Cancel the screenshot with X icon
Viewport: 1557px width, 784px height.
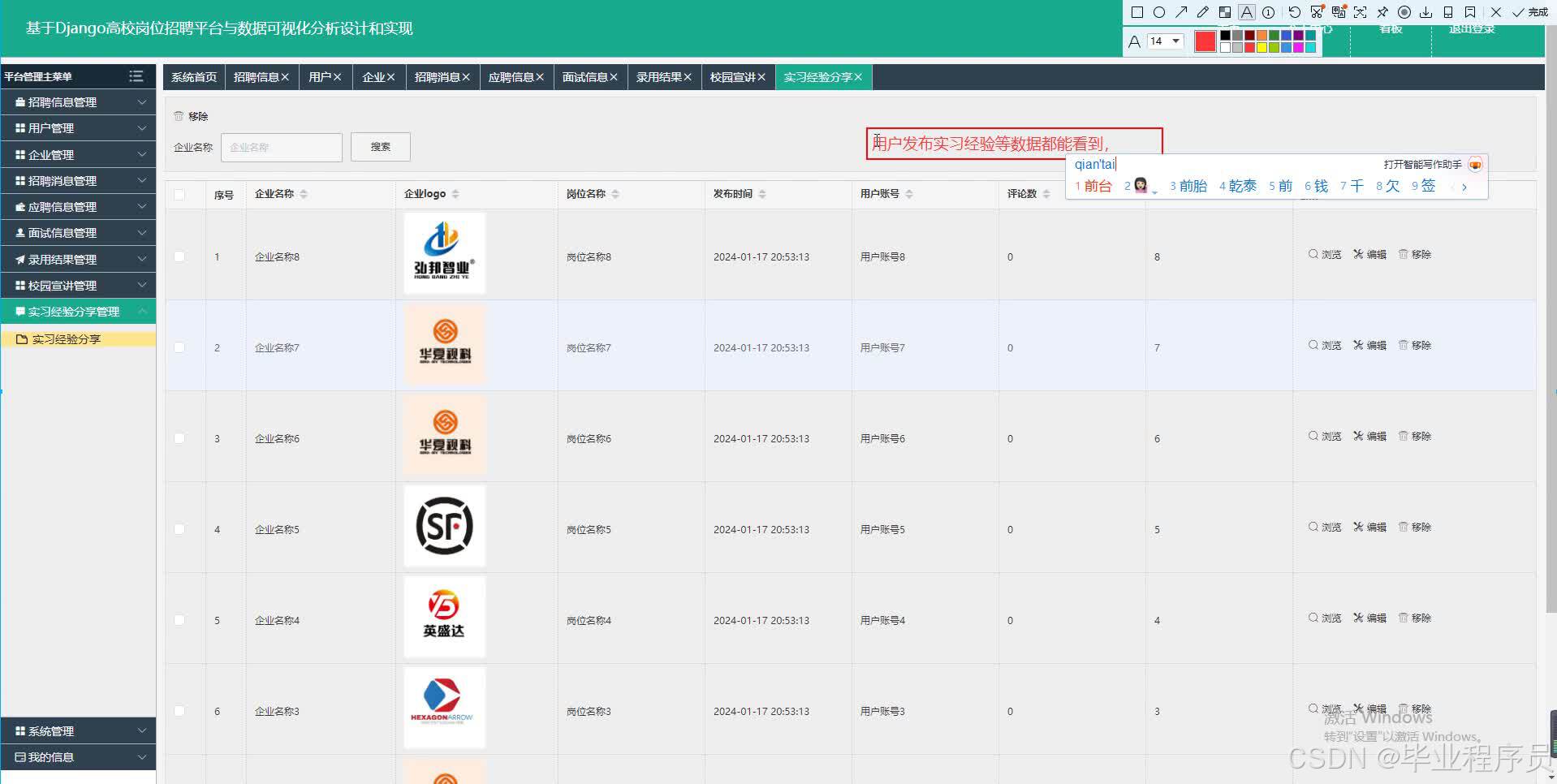tap(1496, 12)
